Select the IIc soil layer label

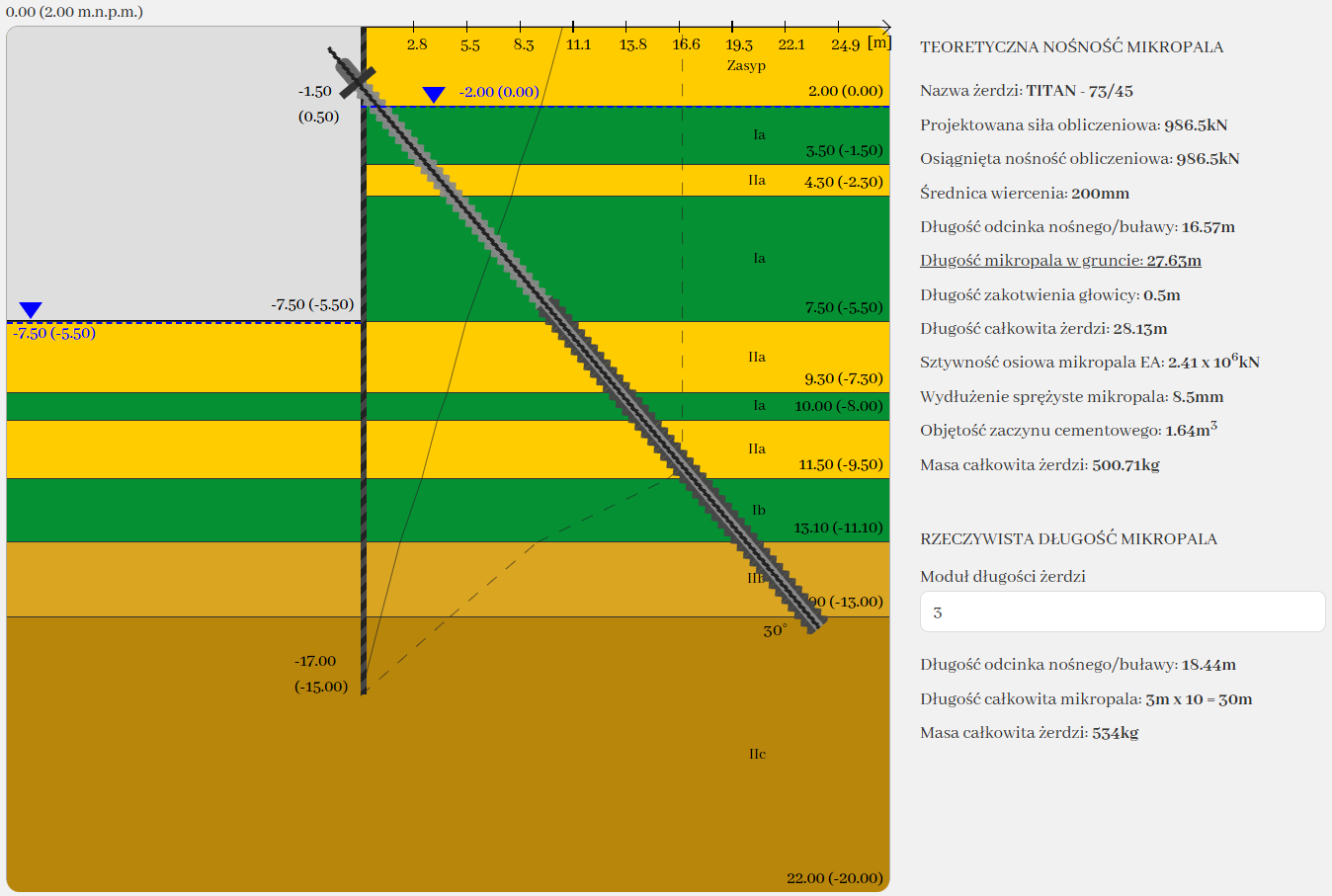coord(757,754)
